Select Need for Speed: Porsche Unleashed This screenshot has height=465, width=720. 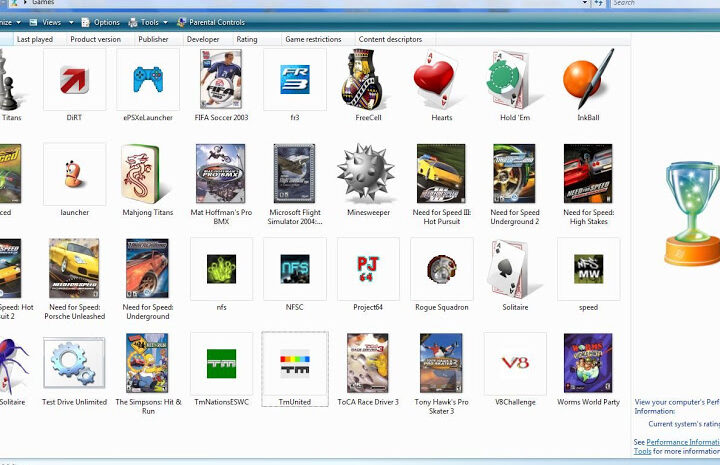coord(74,269)
